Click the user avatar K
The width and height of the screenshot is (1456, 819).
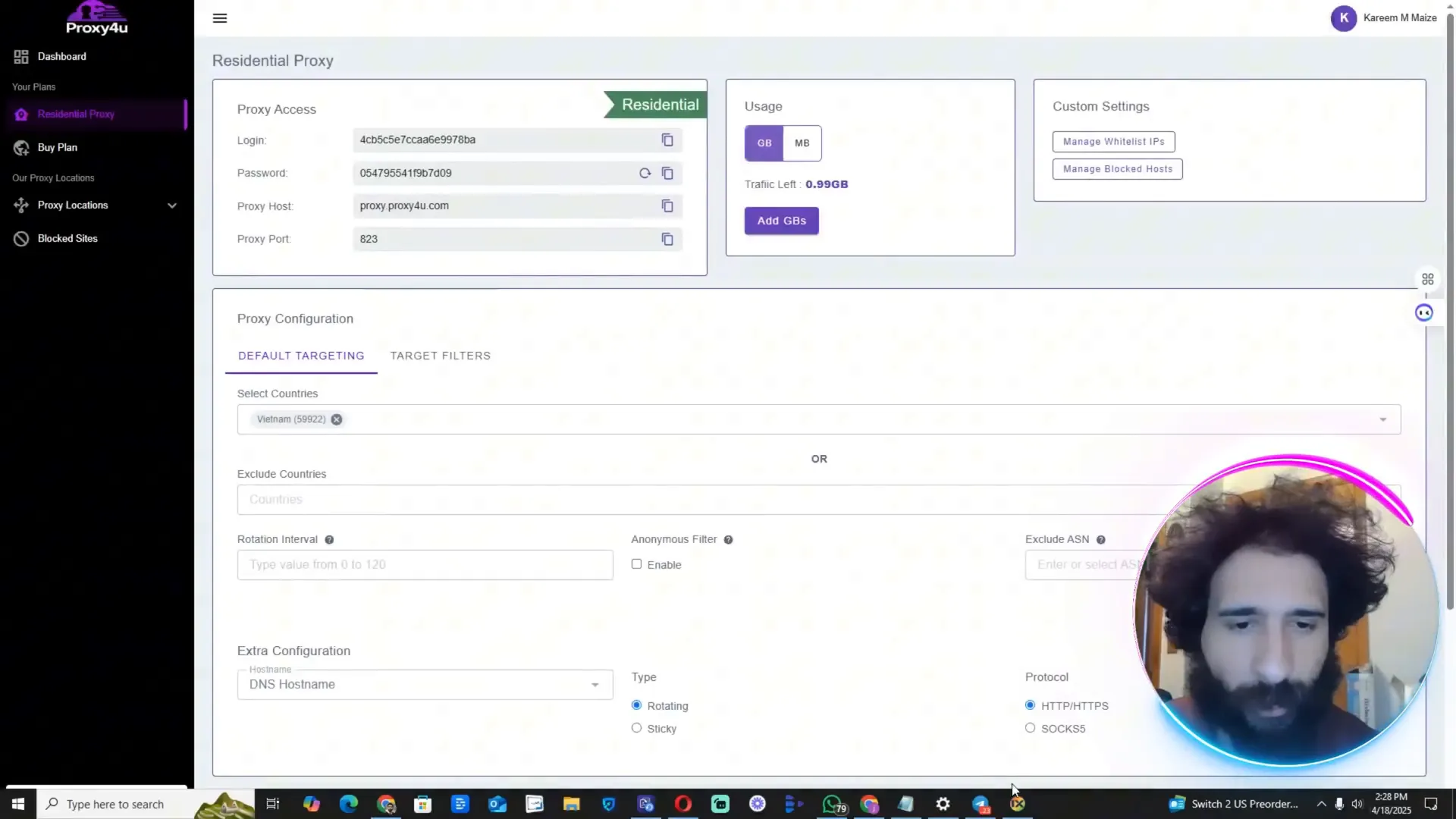coord(1343,18)
